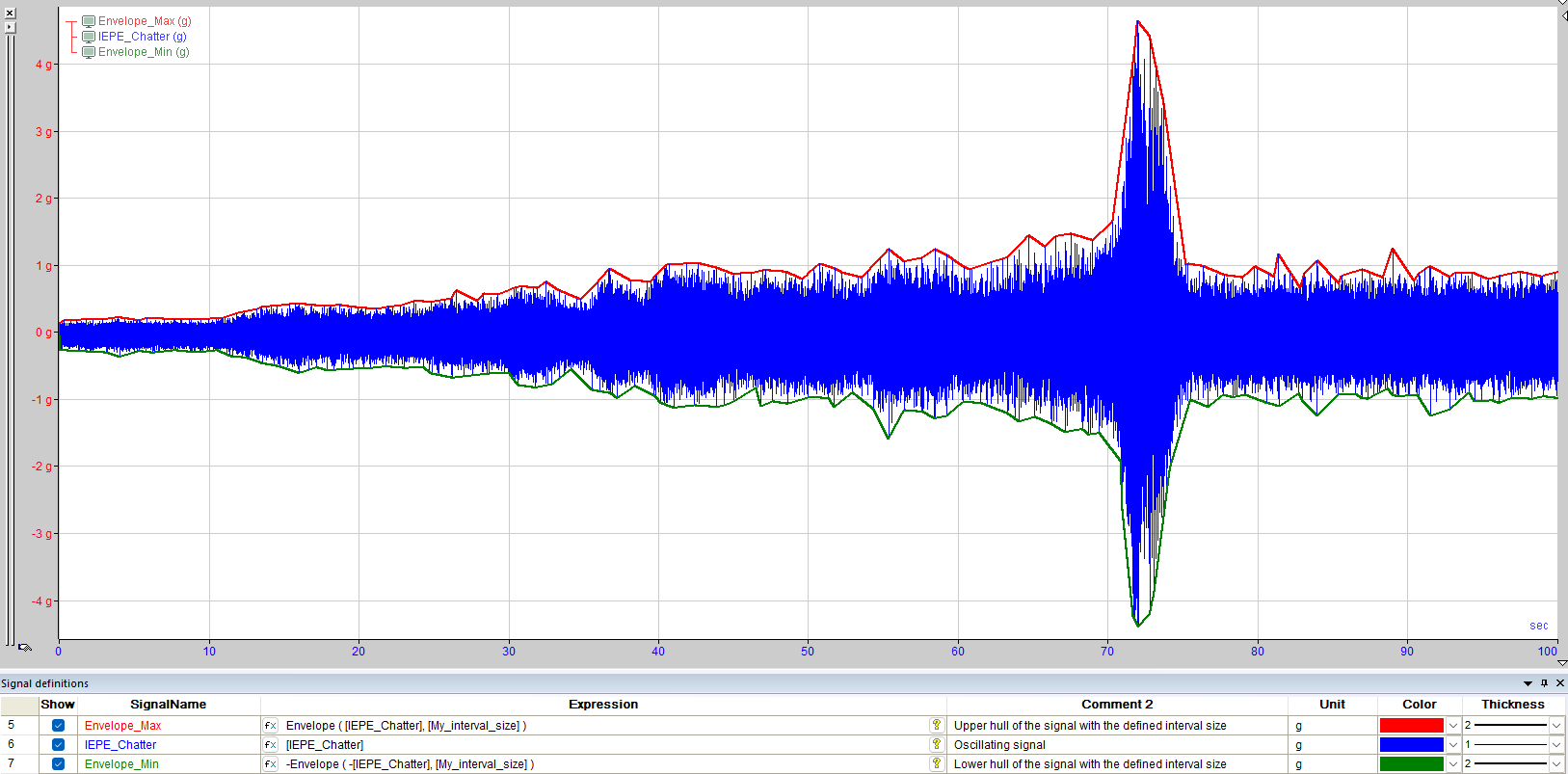
Task: Click the Thickness column header
Action: coord(1513,705)
